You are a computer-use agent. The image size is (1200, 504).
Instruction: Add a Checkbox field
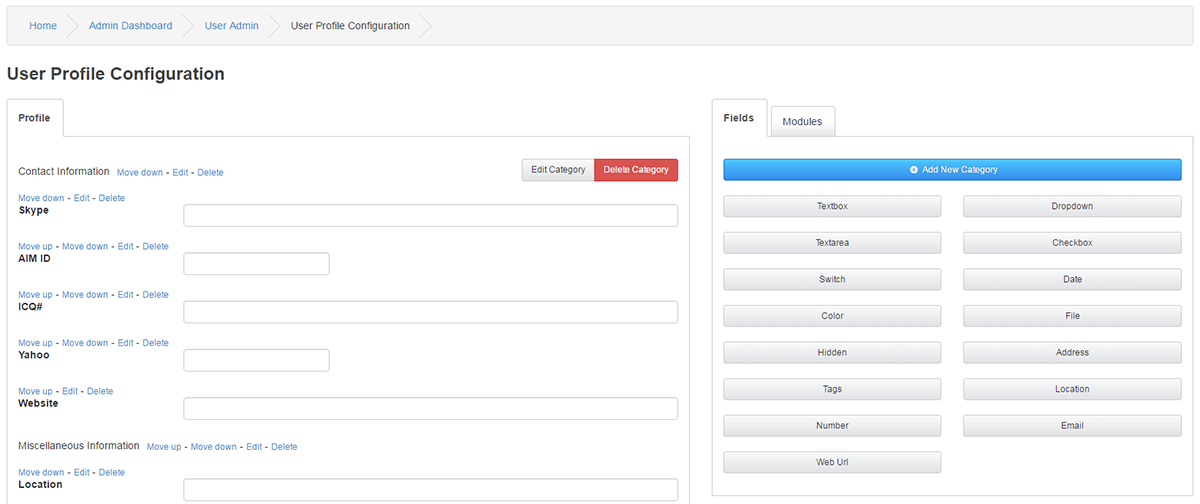point(1072,243)
